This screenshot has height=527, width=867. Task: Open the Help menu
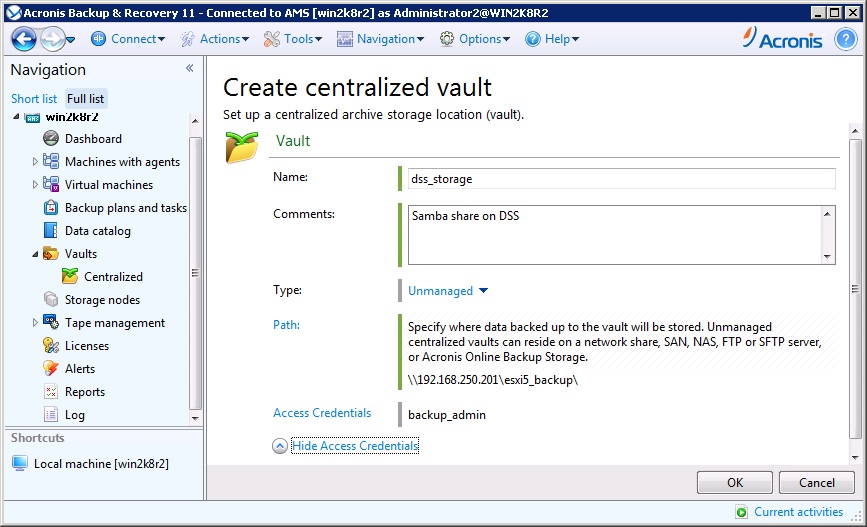click(x=561, y=39)
